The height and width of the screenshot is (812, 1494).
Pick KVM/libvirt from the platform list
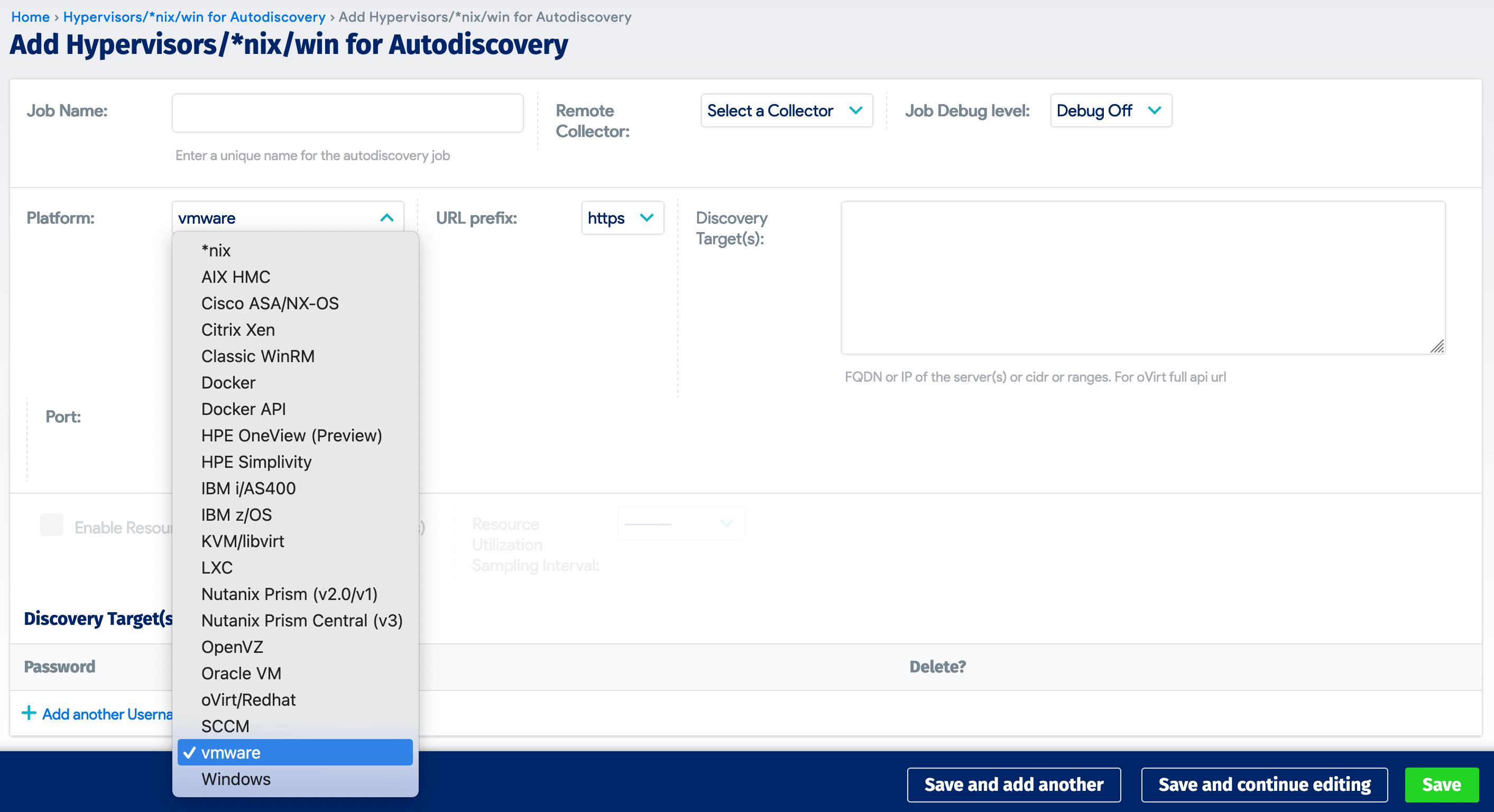(x=243, y=541)
